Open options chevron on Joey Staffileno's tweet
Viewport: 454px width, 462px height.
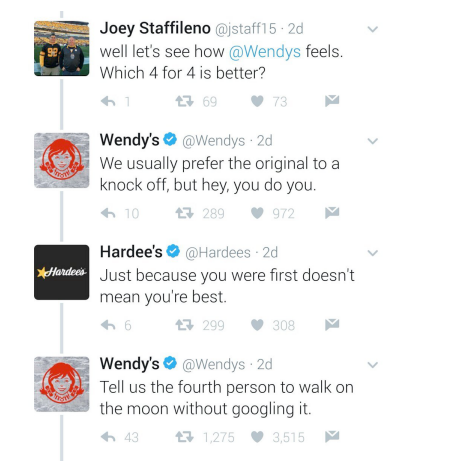point(372,29)
